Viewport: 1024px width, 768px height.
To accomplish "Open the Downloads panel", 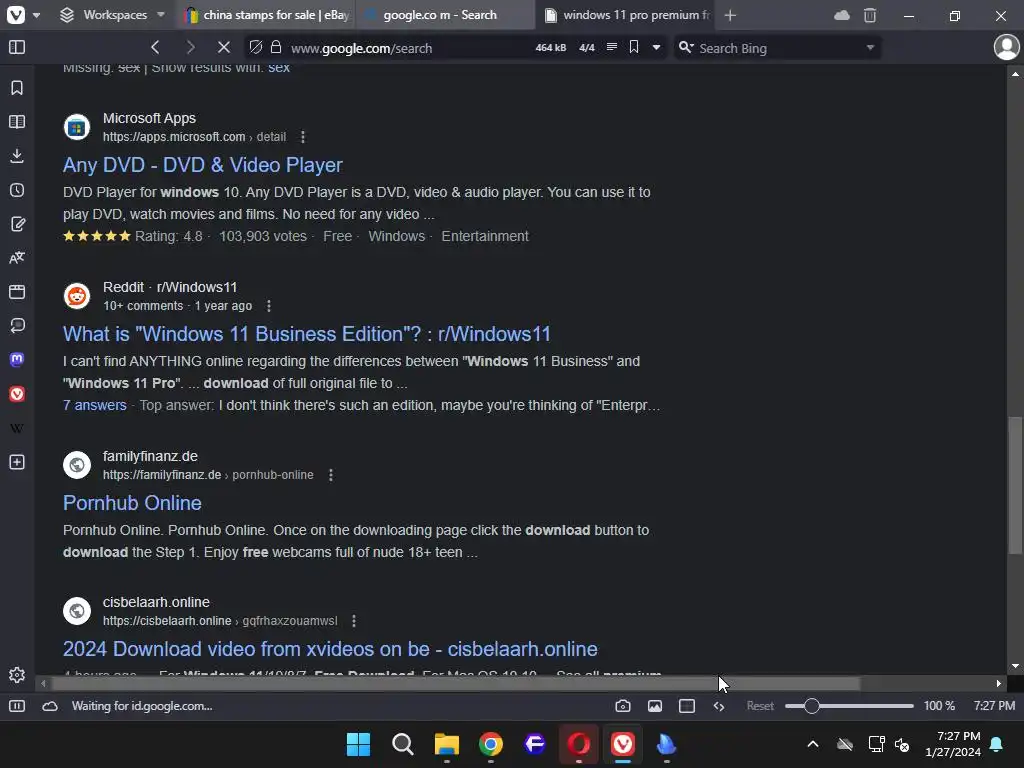I will click(17, 155).
